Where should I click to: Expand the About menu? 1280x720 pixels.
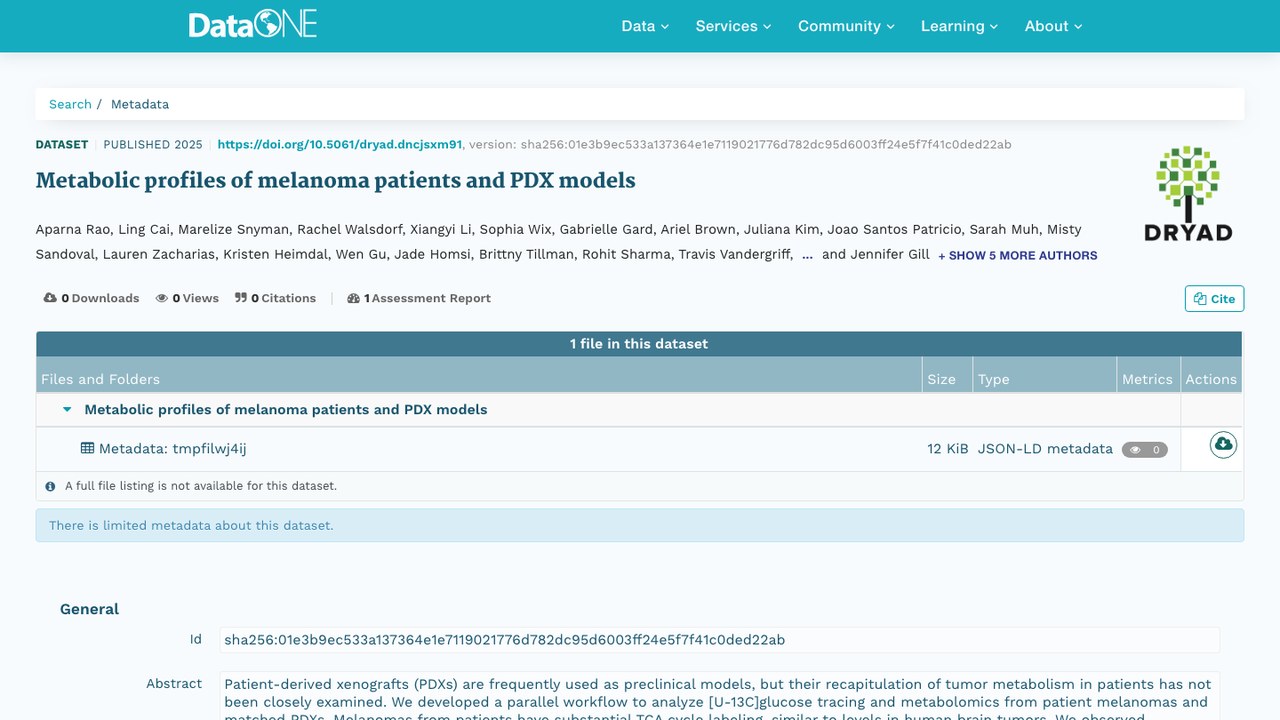click(x=1054, y=26)
